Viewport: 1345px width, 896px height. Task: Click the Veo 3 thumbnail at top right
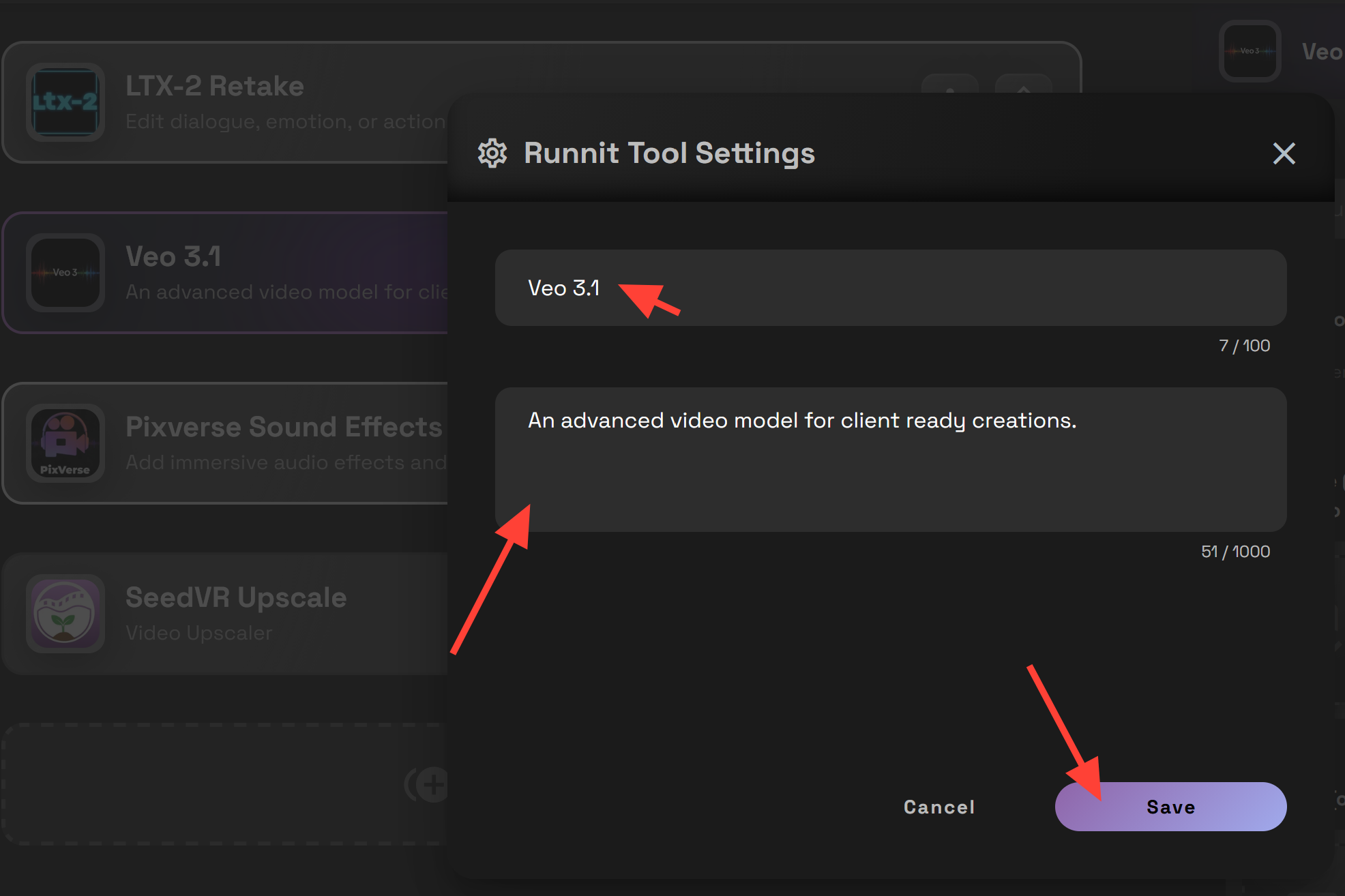click(x=1250, y=51)
